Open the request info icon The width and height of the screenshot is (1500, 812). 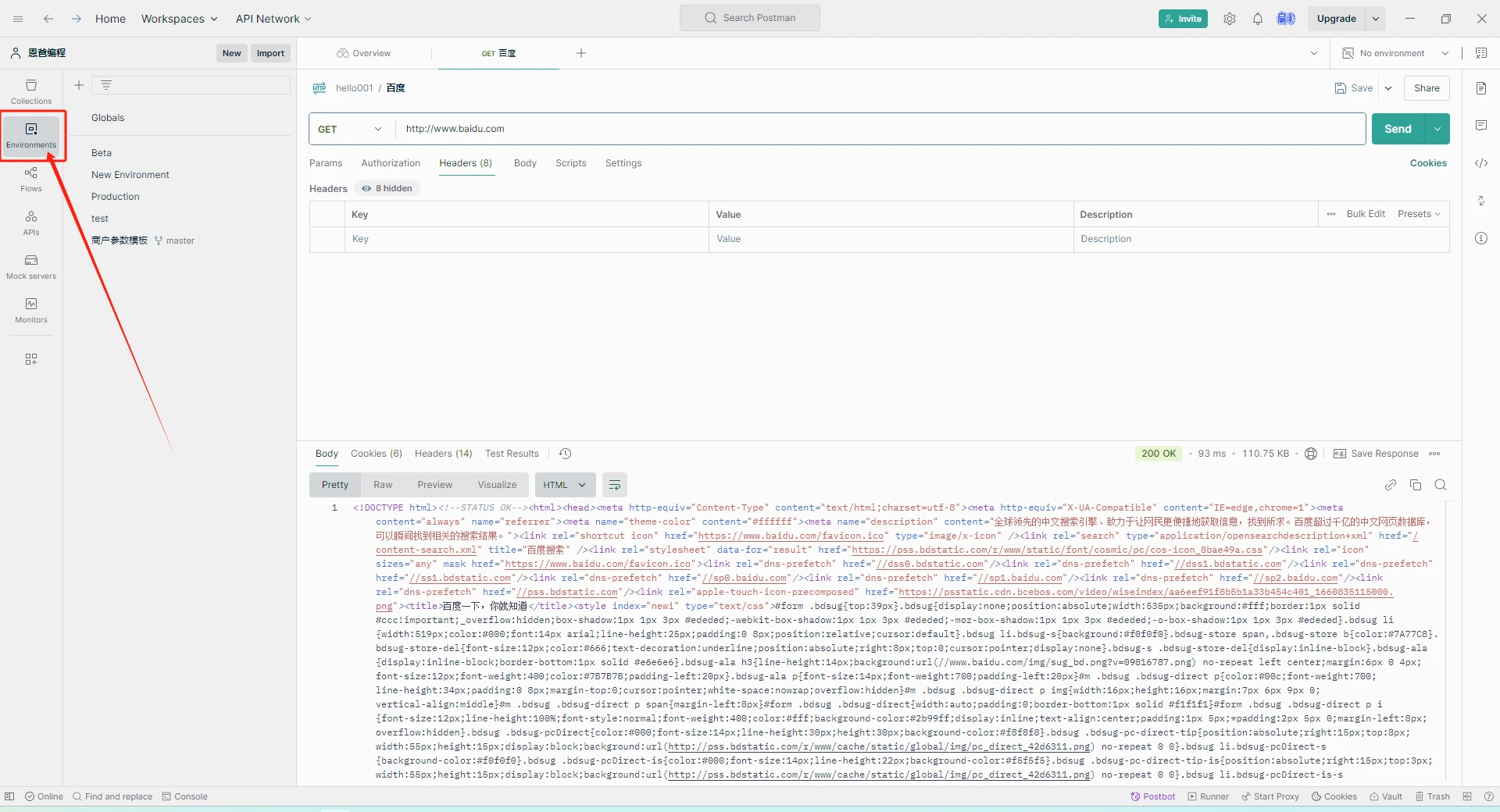pyautogui.click(x=1481, y=238)
